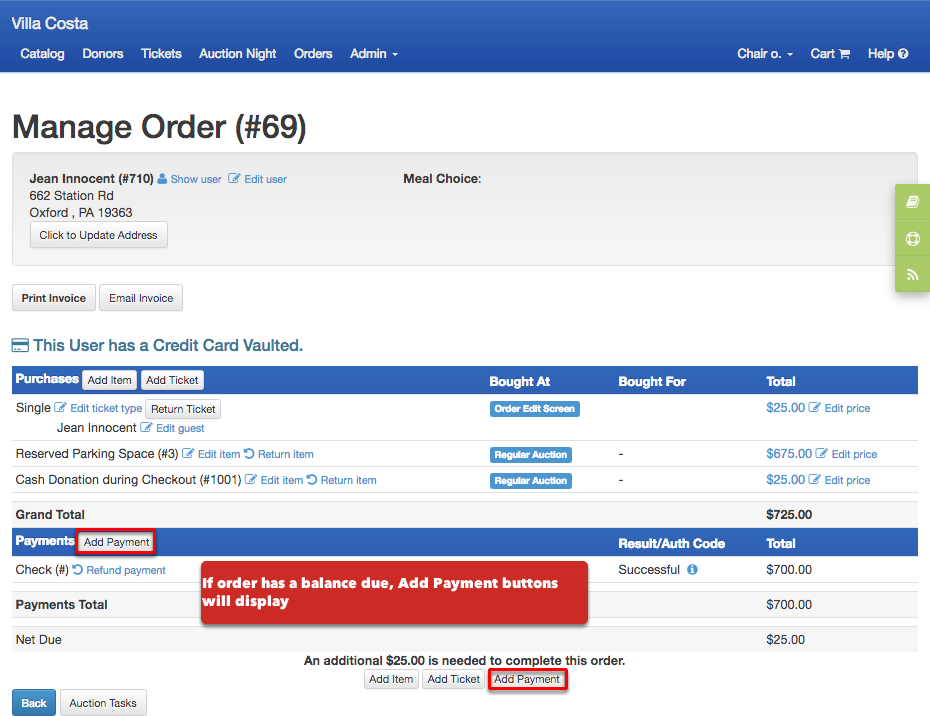Click Add Payment button below balance message

527,679
